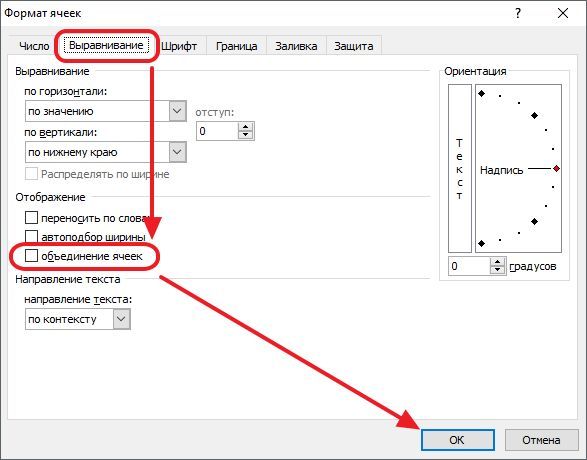Click top black diamond in orientation dial
587x460 pixels.
tap(482, 94)
